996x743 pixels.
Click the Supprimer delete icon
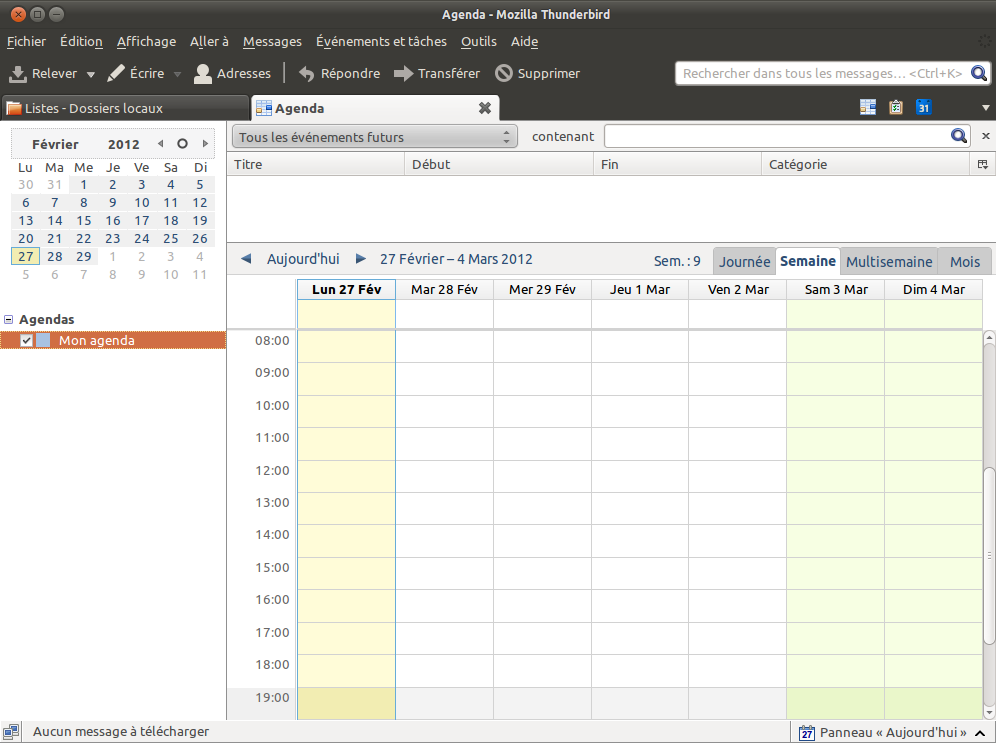pos(504,73)
